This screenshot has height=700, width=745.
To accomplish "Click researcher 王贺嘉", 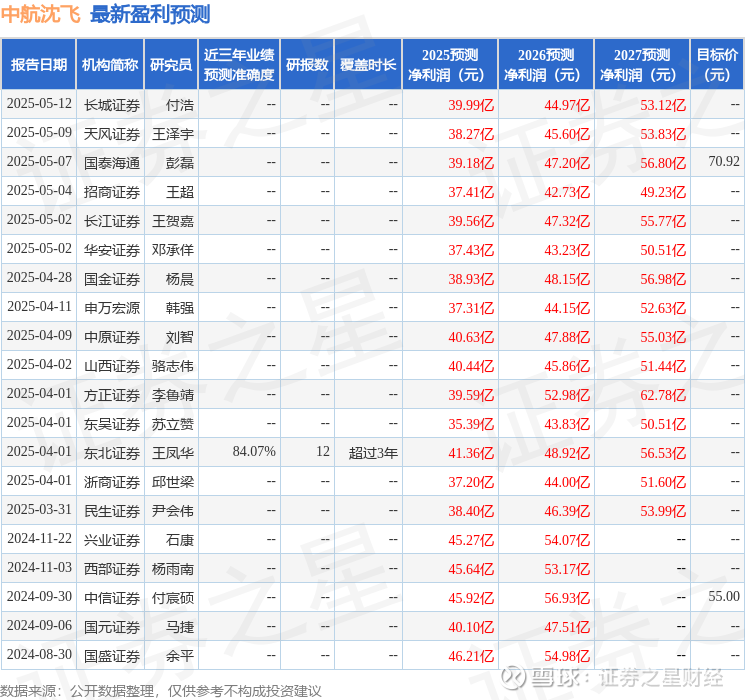I will [172, 221].
